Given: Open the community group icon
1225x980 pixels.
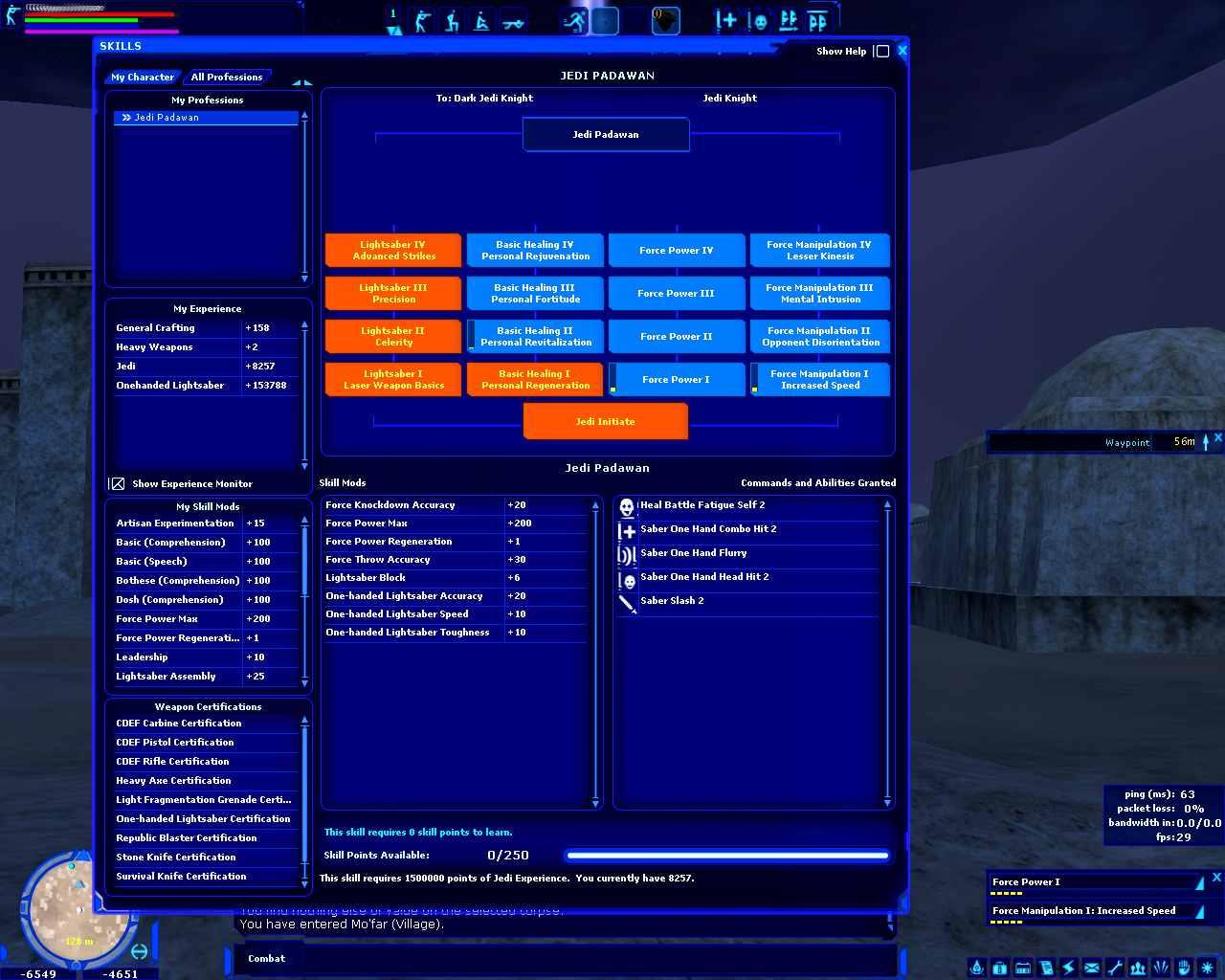Looking at the screenshot, I should pyautogui.click(x=1138, y=968).
